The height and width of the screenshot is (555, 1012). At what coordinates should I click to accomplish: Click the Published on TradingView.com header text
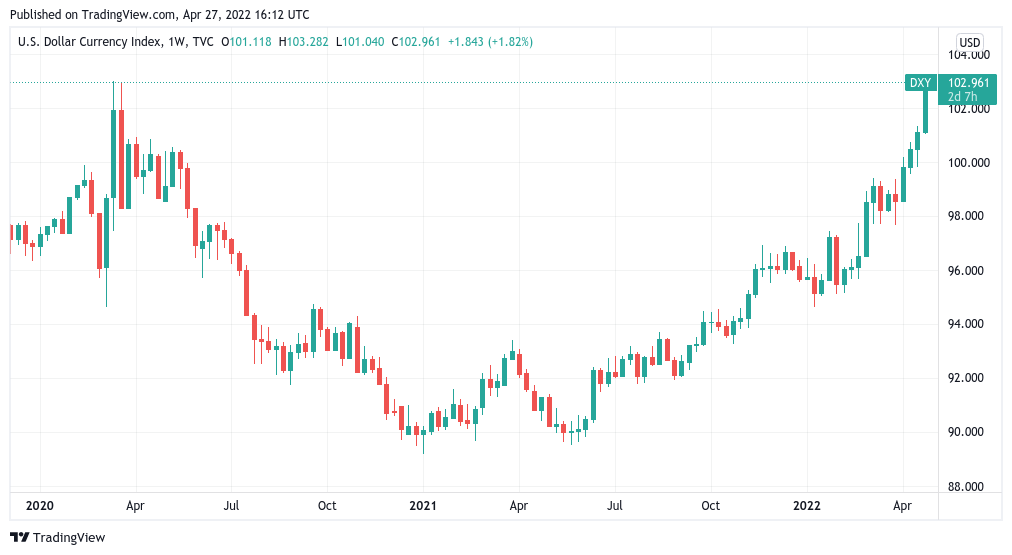(159, 13)
